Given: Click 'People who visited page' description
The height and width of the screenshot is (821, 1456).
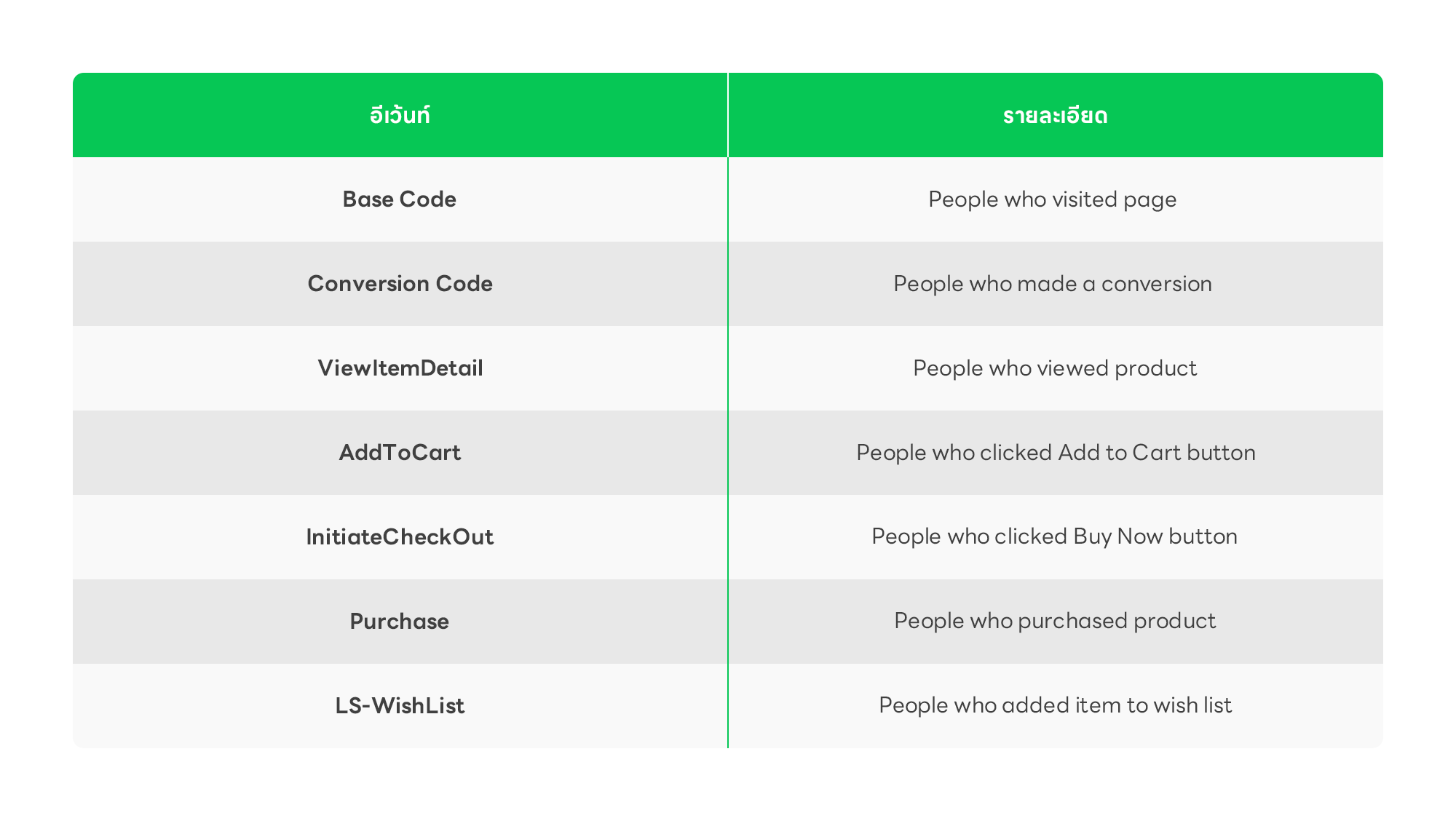Looking at the screenshot, I should pyautogui.click(x=1052, y=200).
